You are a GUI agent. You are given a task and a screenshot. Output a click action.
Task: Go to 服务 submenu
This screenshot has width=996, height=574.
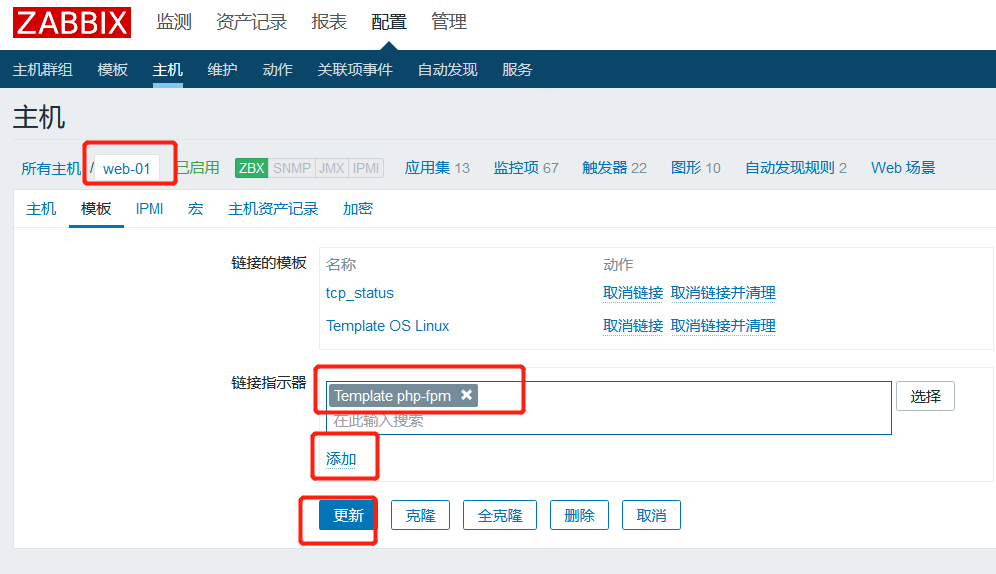coord(517,70)
